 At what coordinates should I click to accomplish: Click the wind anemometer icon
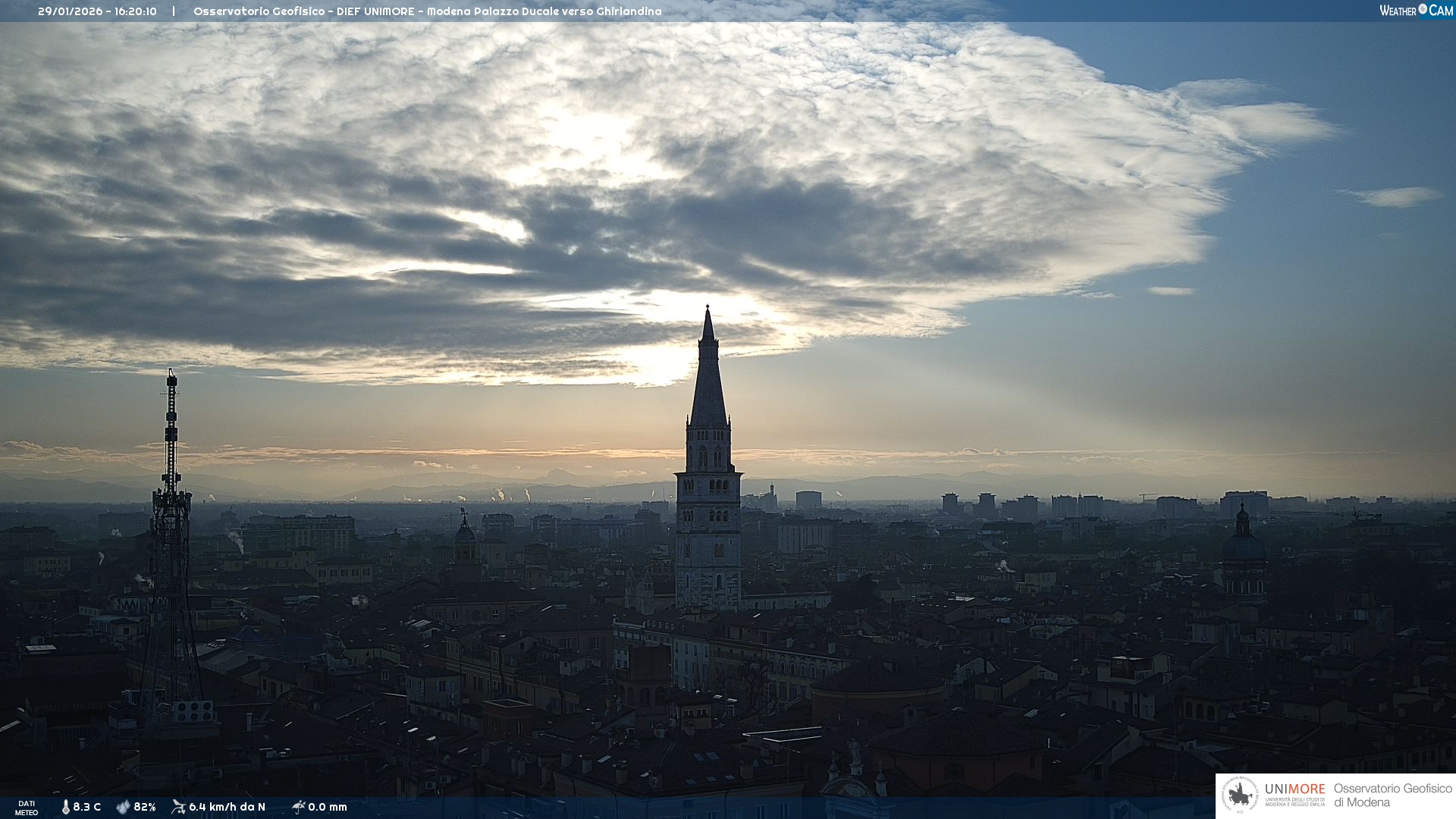pyautogui.click(x=178, y=807)
